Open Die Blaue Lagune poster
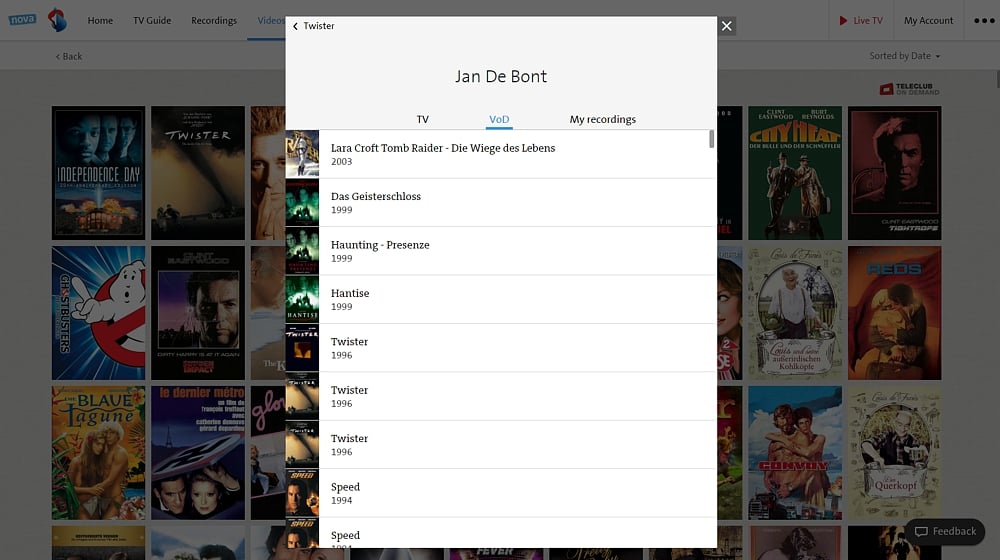Viewport: 1000px width, 560px height. point(98,453)
